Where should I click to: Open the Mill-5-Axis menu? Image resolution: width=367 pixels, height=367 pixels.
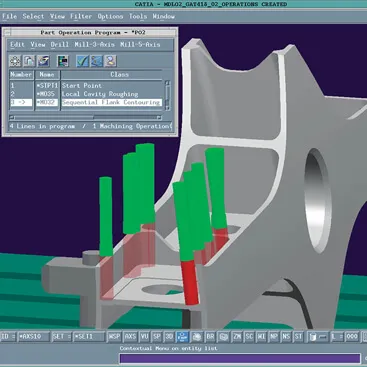point(140,44)
